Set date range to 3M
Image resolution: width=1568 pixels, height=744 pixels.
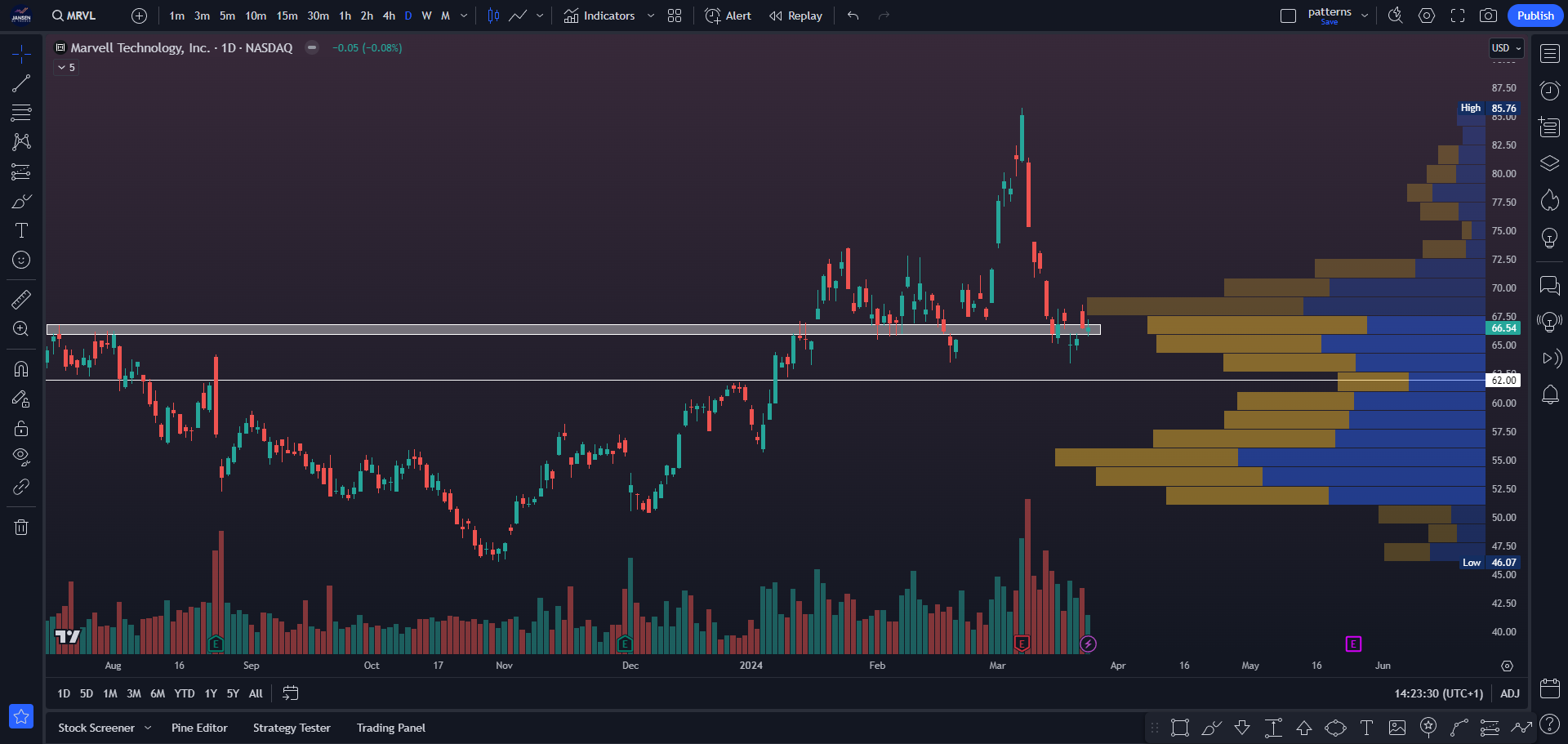click(134, 693)
